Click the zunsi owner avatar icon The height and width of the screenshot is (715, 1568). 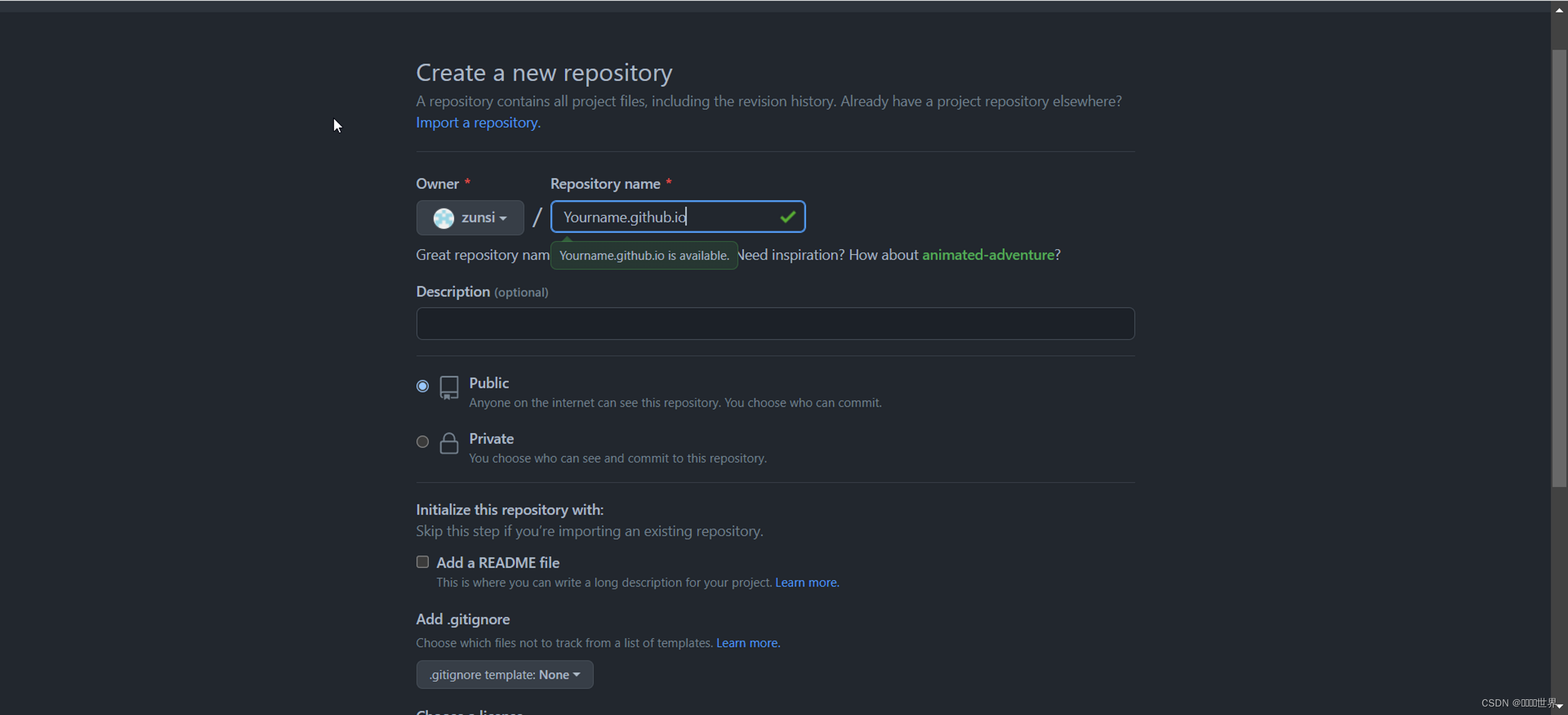(444, 218)
